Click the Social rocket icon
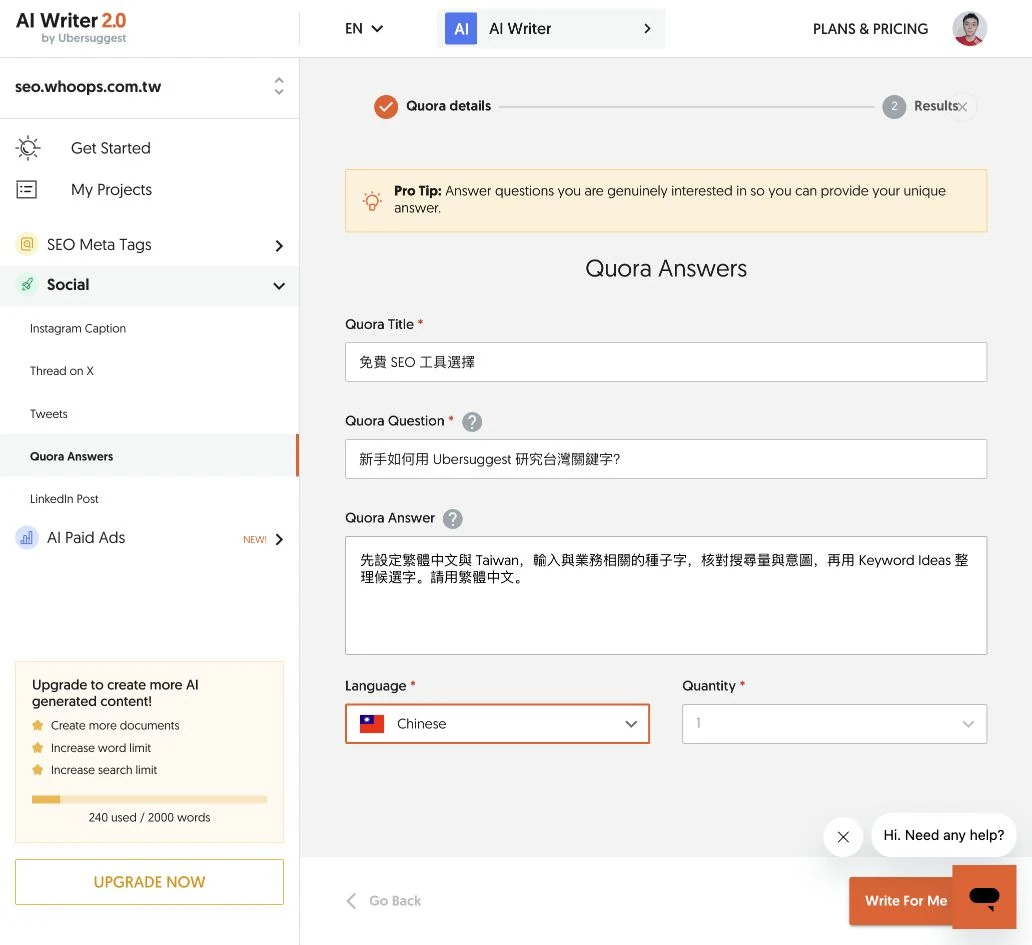This screenshot has width=1032, height=945. 26,284
